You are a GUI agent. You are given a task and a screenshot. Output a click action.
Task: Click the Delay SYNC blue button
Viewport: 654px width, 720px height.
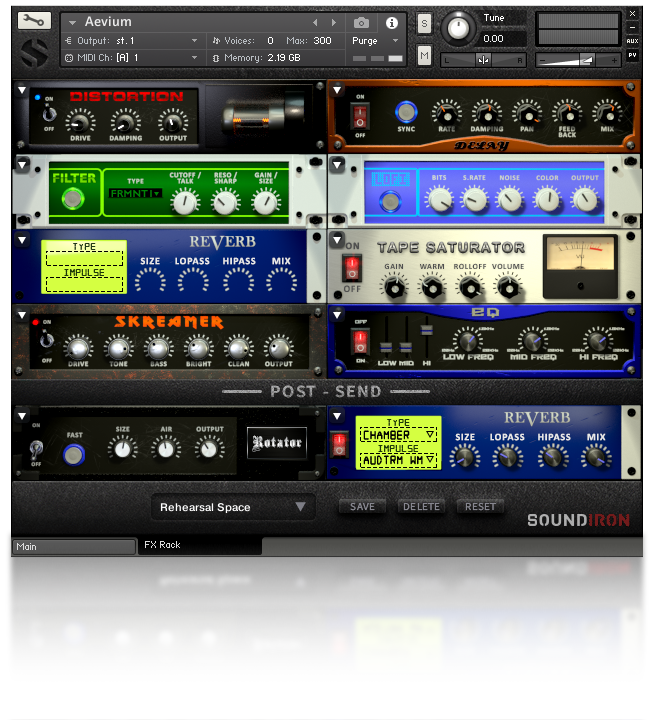405,111
